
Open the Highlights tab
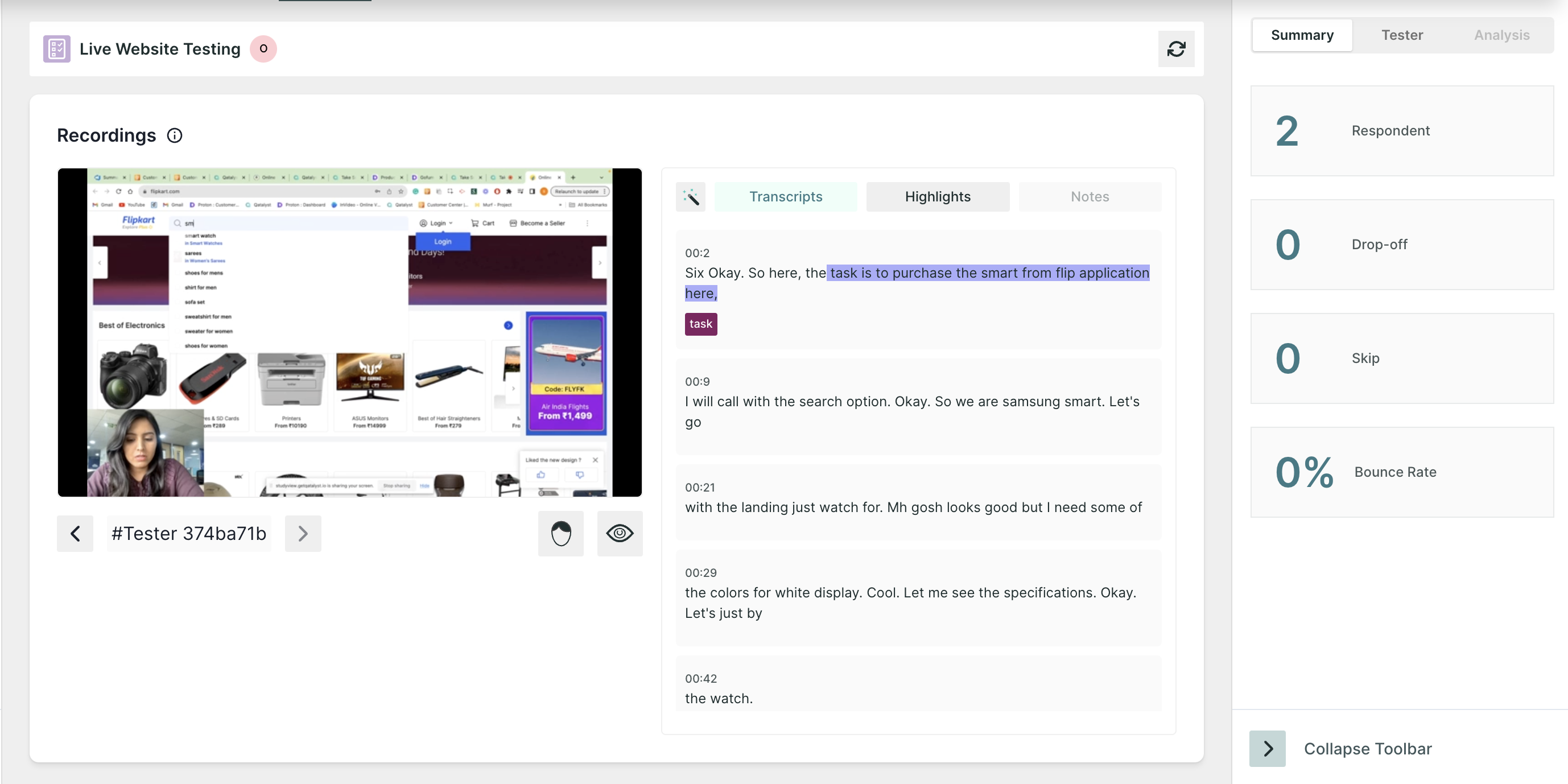[x=938, y=197]
